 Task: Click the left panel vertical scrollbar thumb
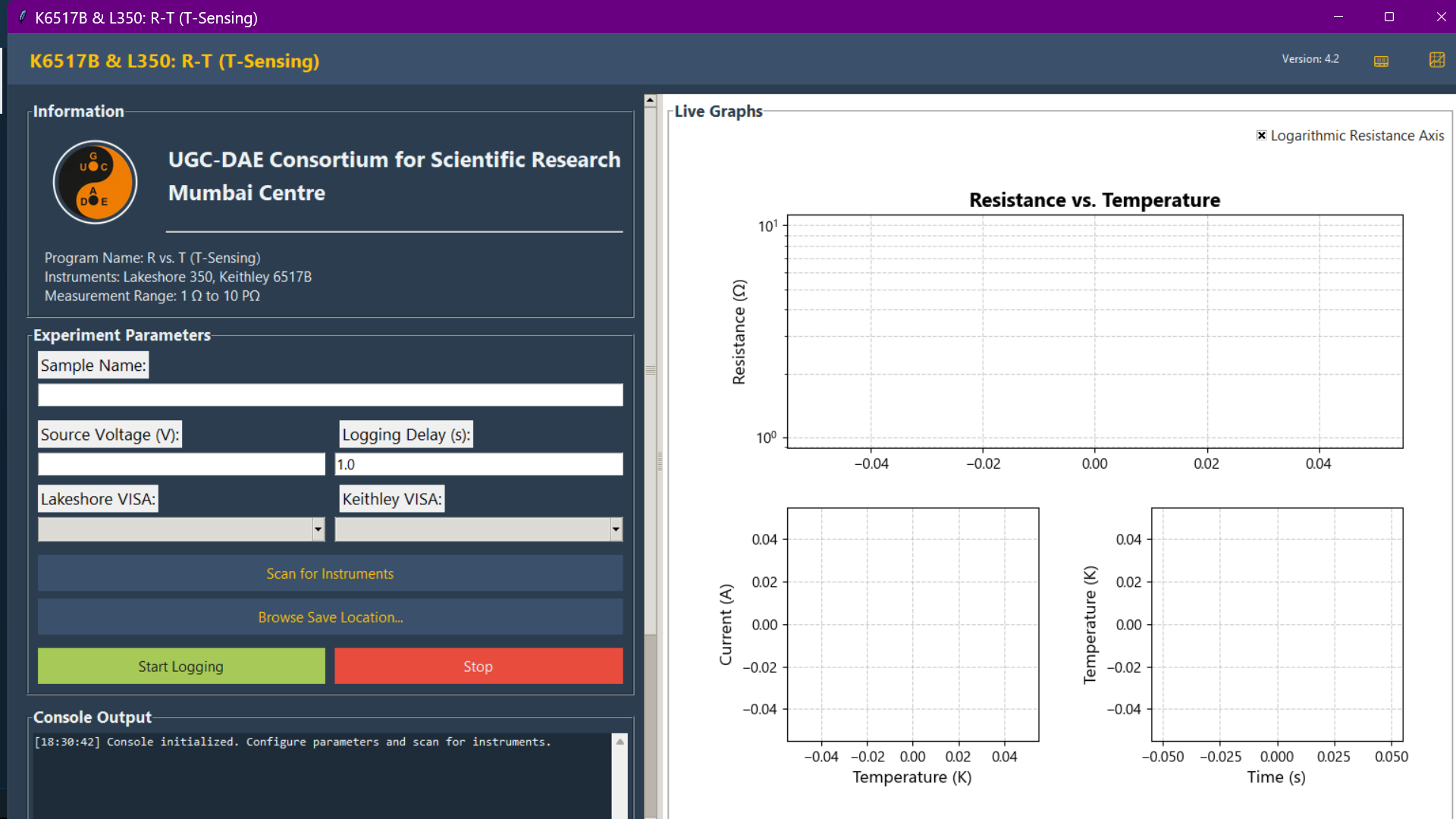tap(650, 370)
